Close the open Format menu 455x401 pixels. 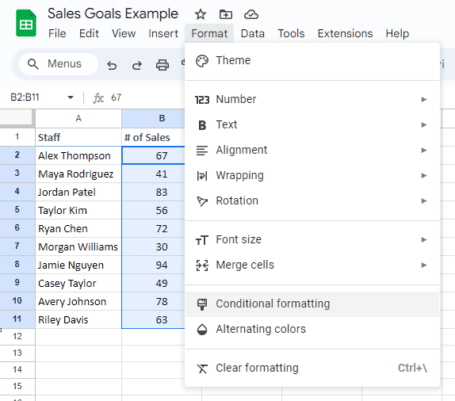tap(209, 33)
